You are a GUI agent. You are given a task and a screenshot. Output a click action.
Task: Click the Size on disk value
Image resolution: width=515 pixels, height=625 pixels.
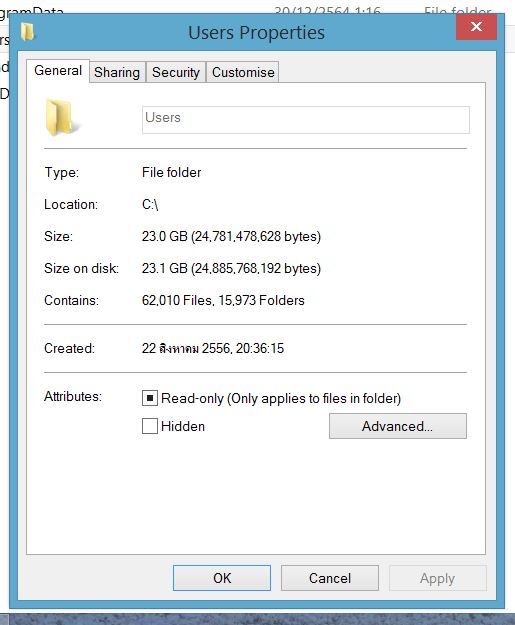tap(231, 268)
